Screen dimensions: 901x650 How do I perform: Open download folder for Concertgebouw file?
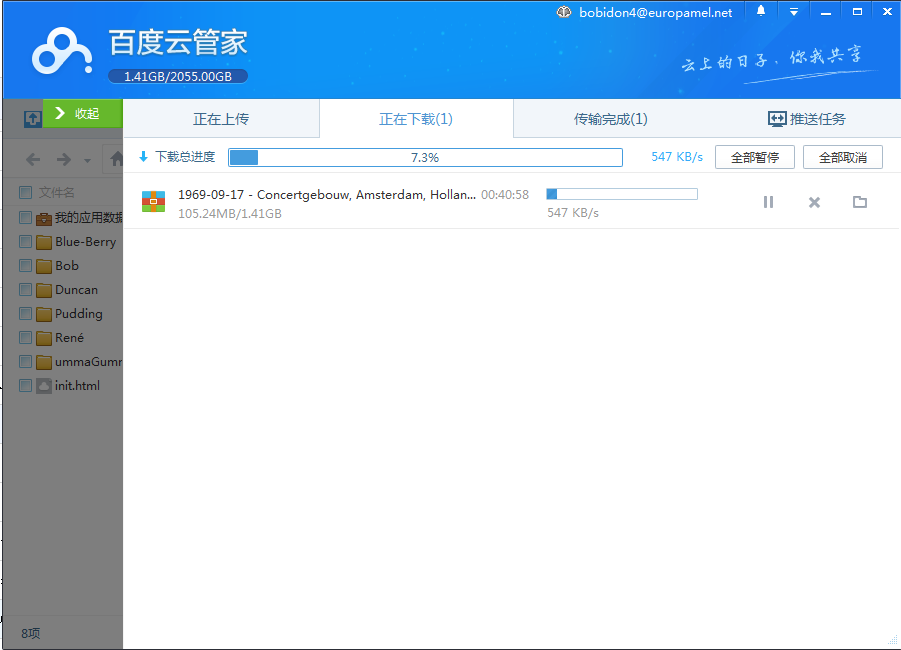click(x=859, y=202)
